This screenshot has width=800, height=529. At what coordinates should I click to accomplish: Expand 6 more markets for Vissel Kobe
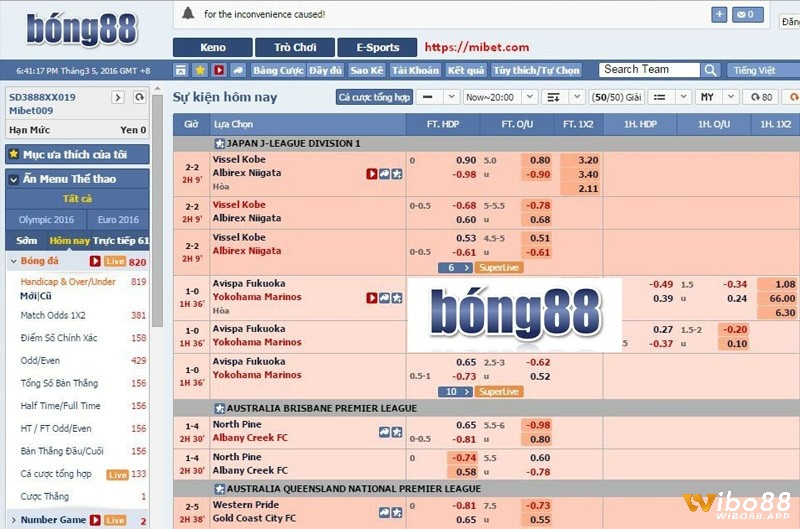(455, 268)
